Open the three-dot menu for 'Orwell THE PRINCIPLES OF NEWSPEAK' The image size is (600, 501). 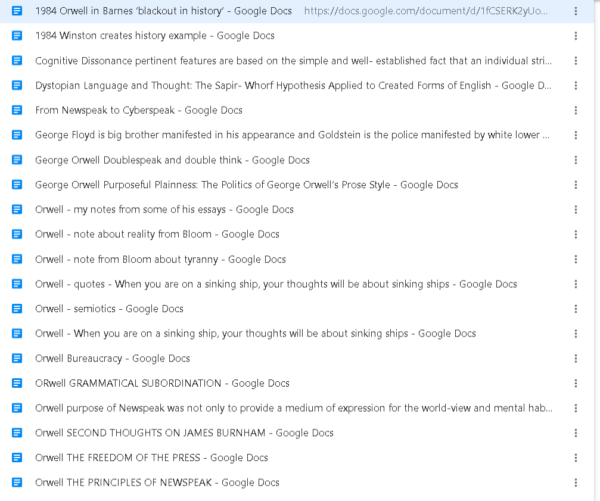(x=577, y=482)
